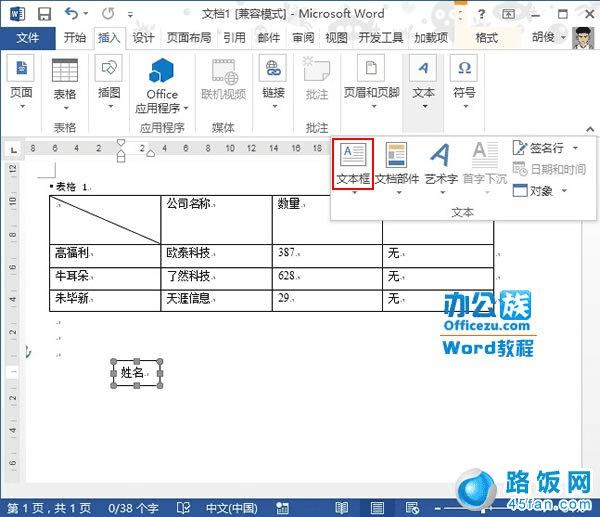Open Word Help question mark

coord(481,15)
